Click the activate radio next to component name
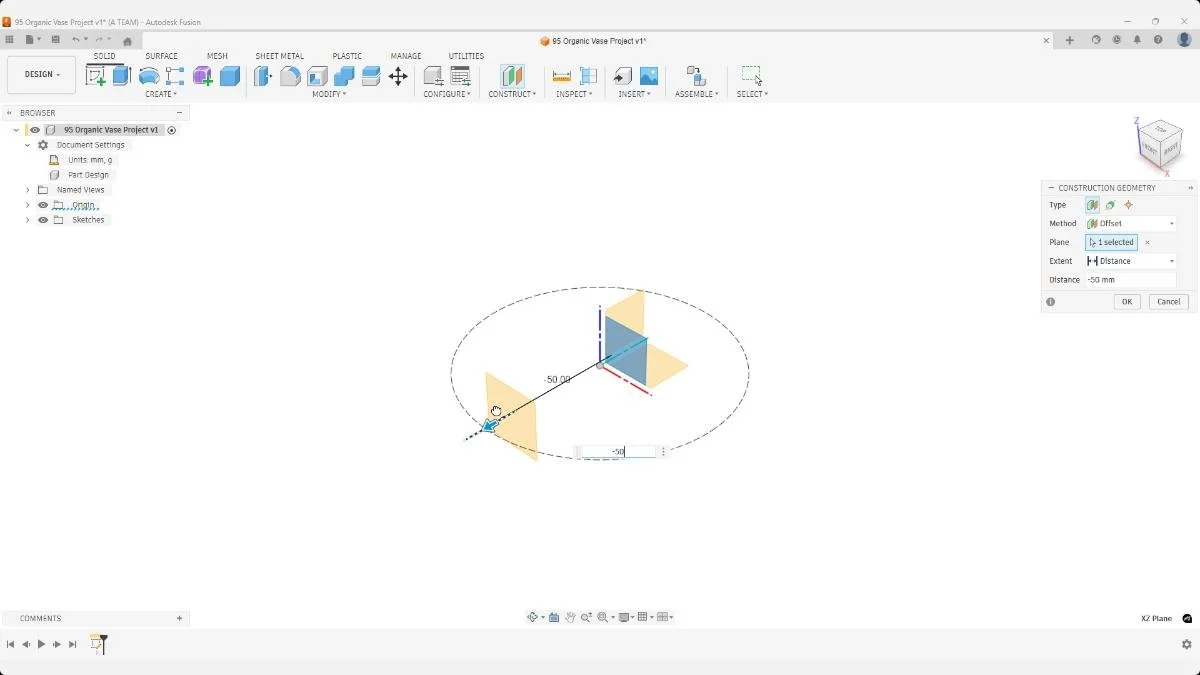Screen dimensions: 1200x675 [172, 130]
